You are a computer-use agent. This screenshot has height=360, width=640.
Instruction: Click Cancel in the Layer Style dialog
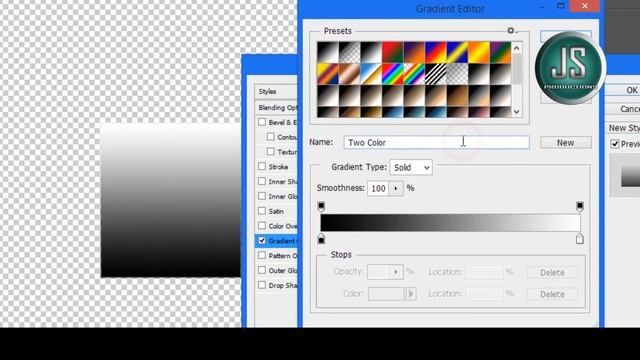[x=622, y=109]
